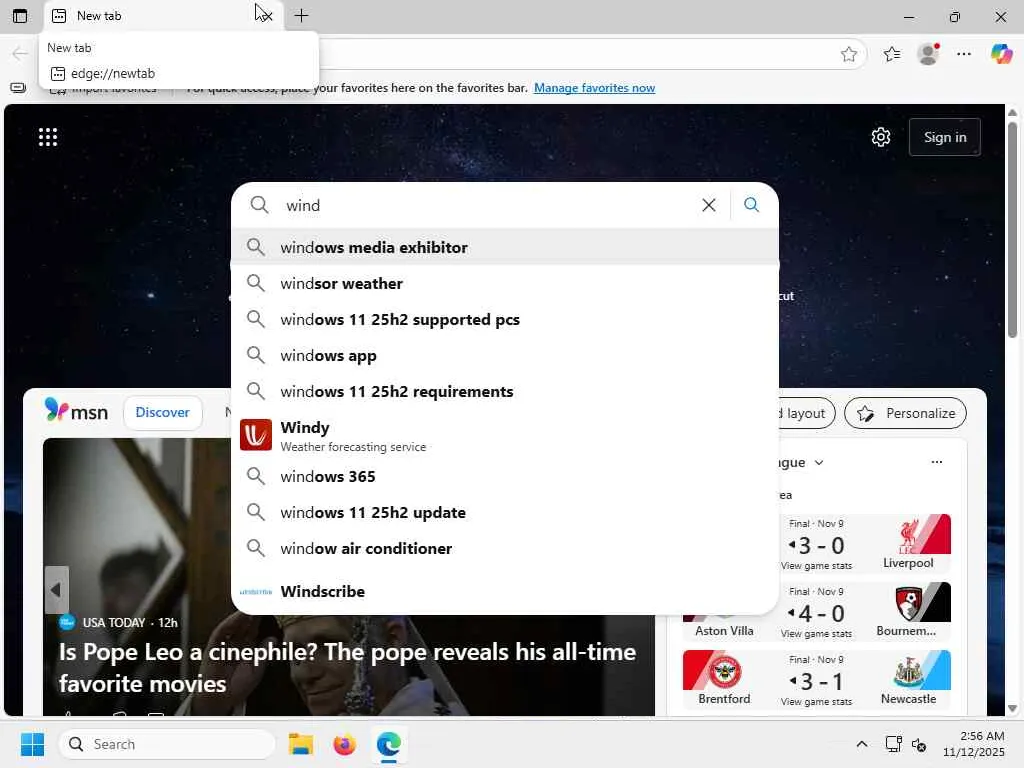Show hidden system tray icons

tap(861, 744)
